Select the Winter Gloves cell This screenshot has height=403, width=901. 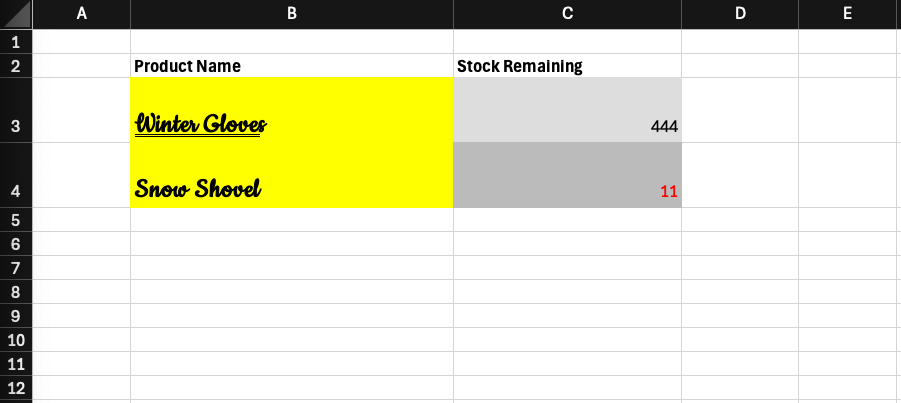pos(292,110)
